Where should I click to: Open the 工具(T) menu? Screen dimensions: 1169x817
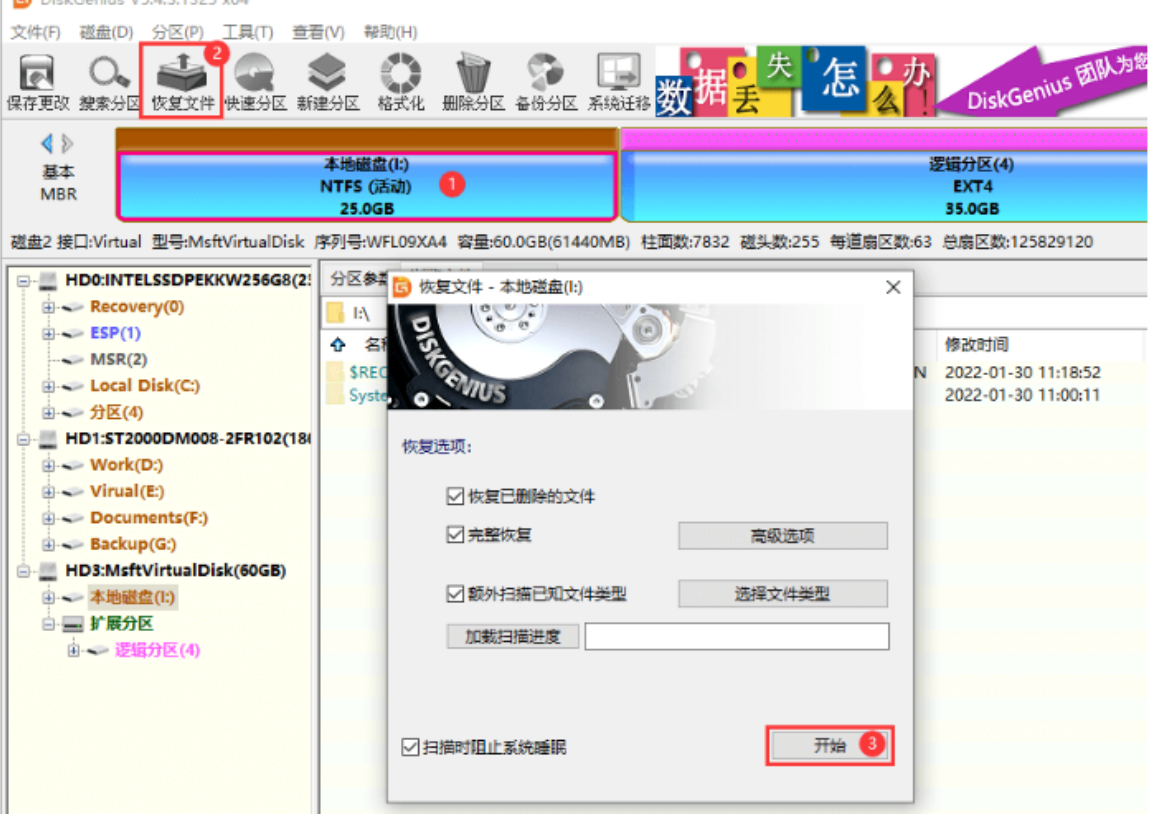click(248, 32)
